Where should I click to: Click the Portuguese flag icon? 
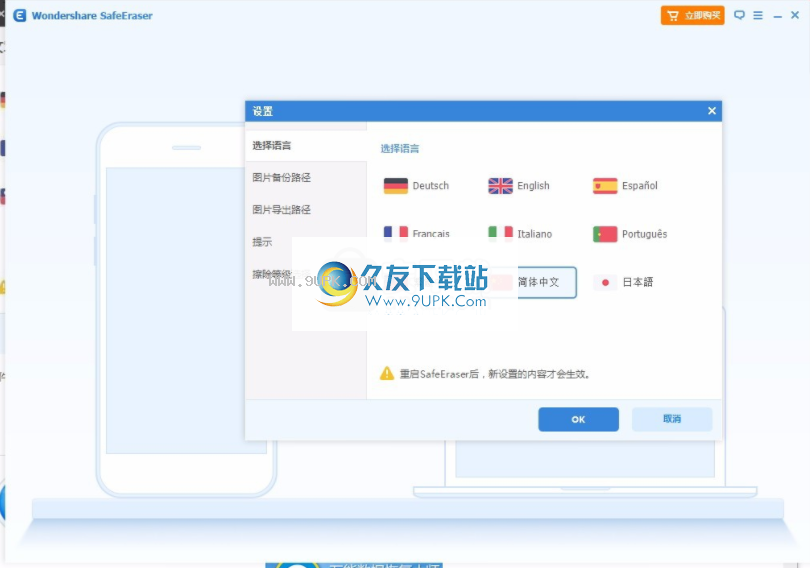(605, 234)
